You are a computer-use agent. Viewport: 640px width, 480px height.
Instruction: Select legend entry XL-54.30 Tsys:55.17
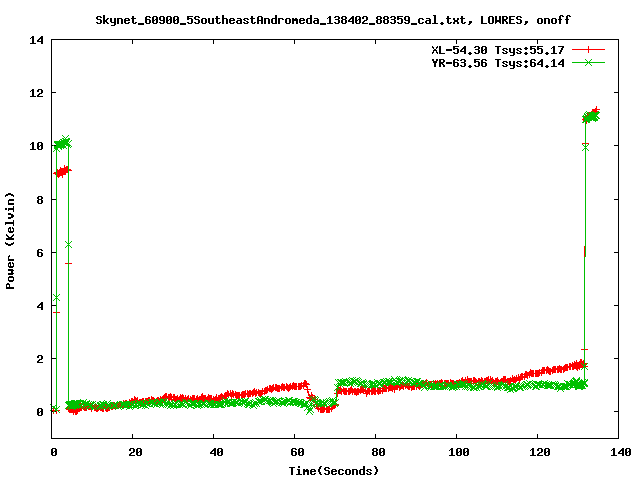[498, 50]
